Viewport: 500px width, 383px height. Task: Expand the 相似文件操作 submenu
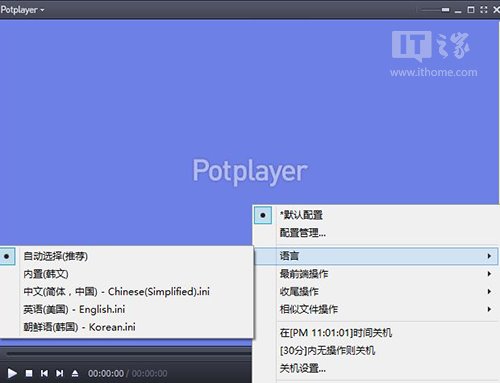coord(376,309)
